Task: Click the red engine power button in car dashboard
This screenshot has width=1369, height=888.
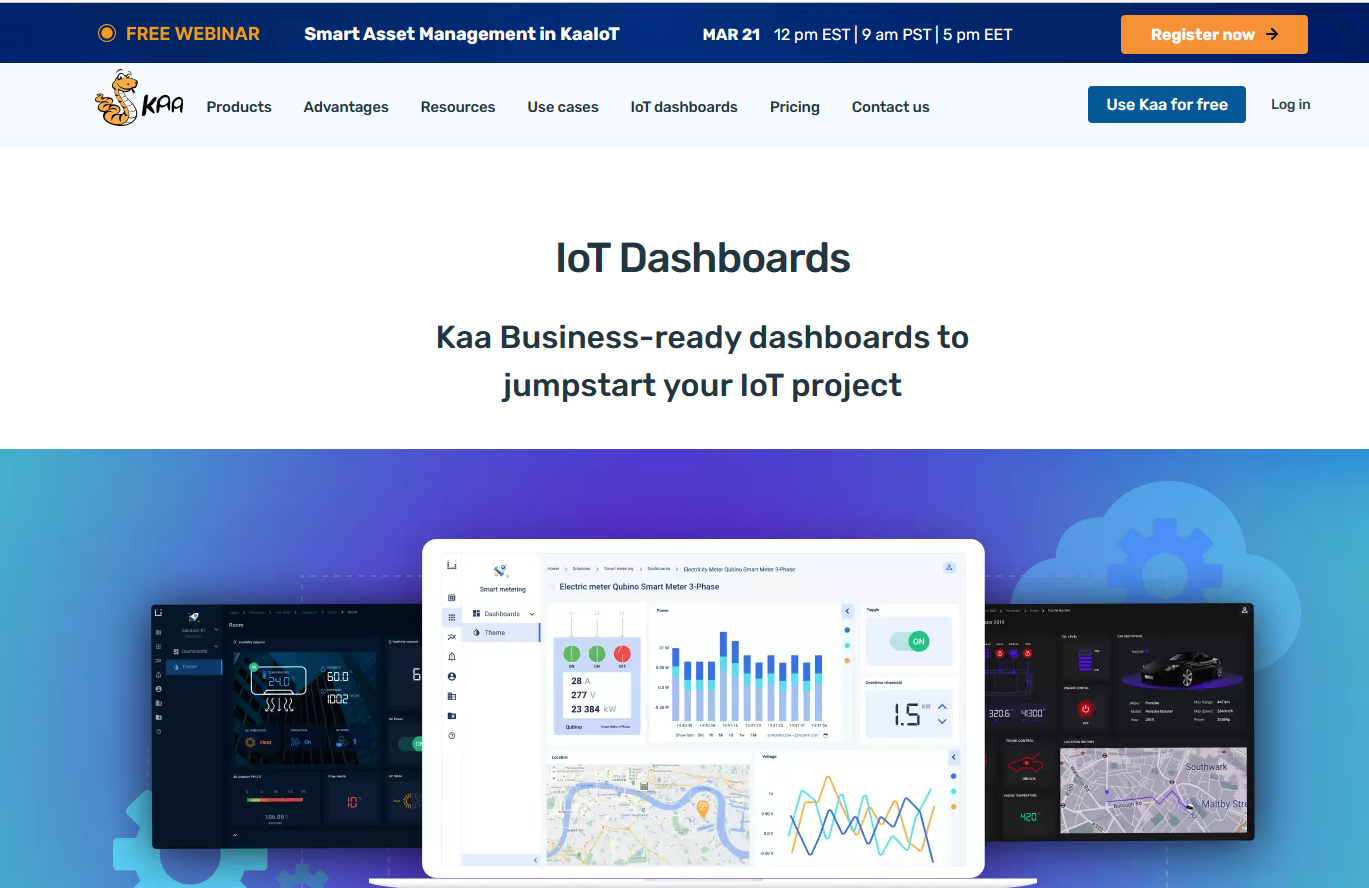Action: [1086, 709]
